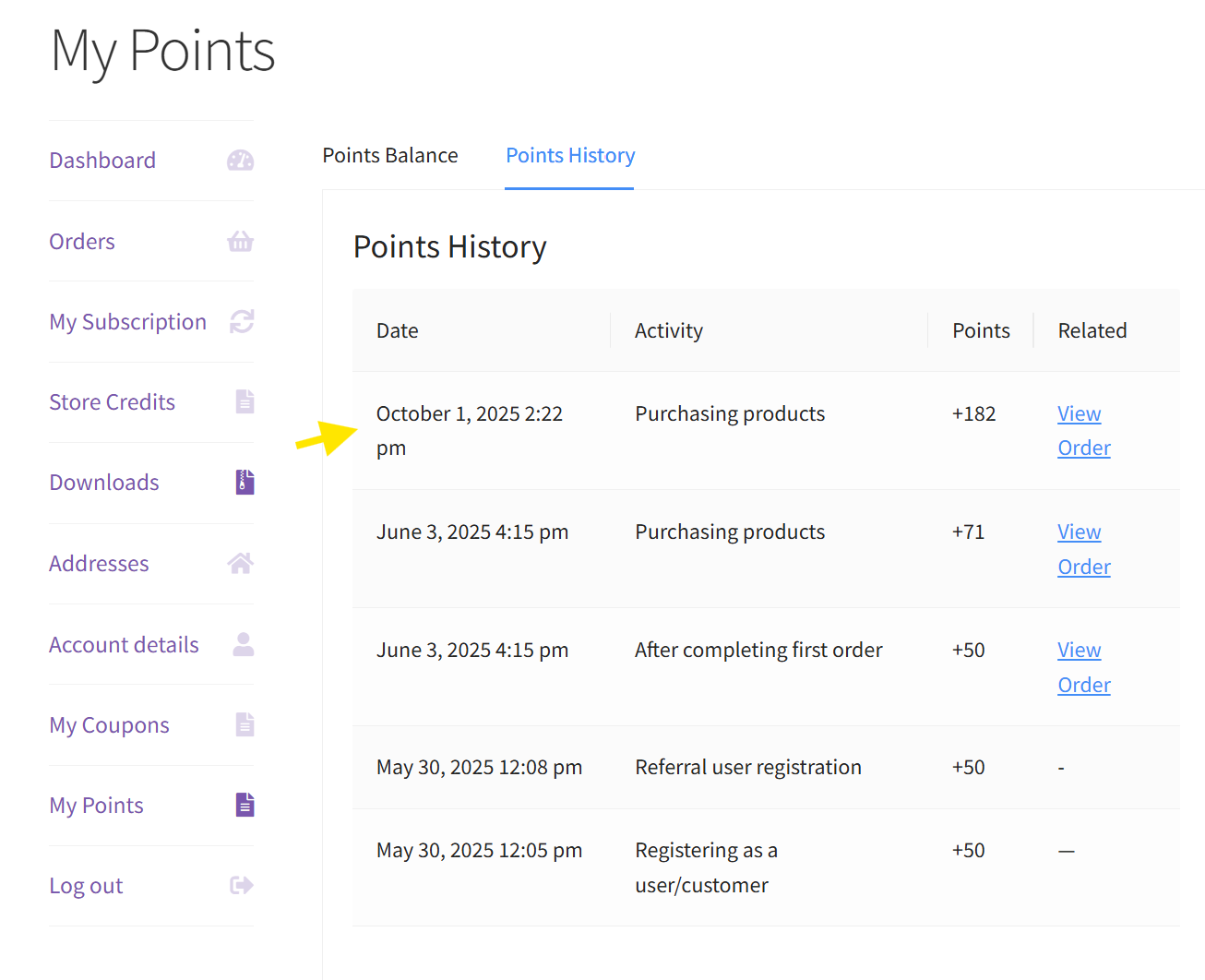
Task: Click the Account details person icon
Action: click(x=244, y=644)
